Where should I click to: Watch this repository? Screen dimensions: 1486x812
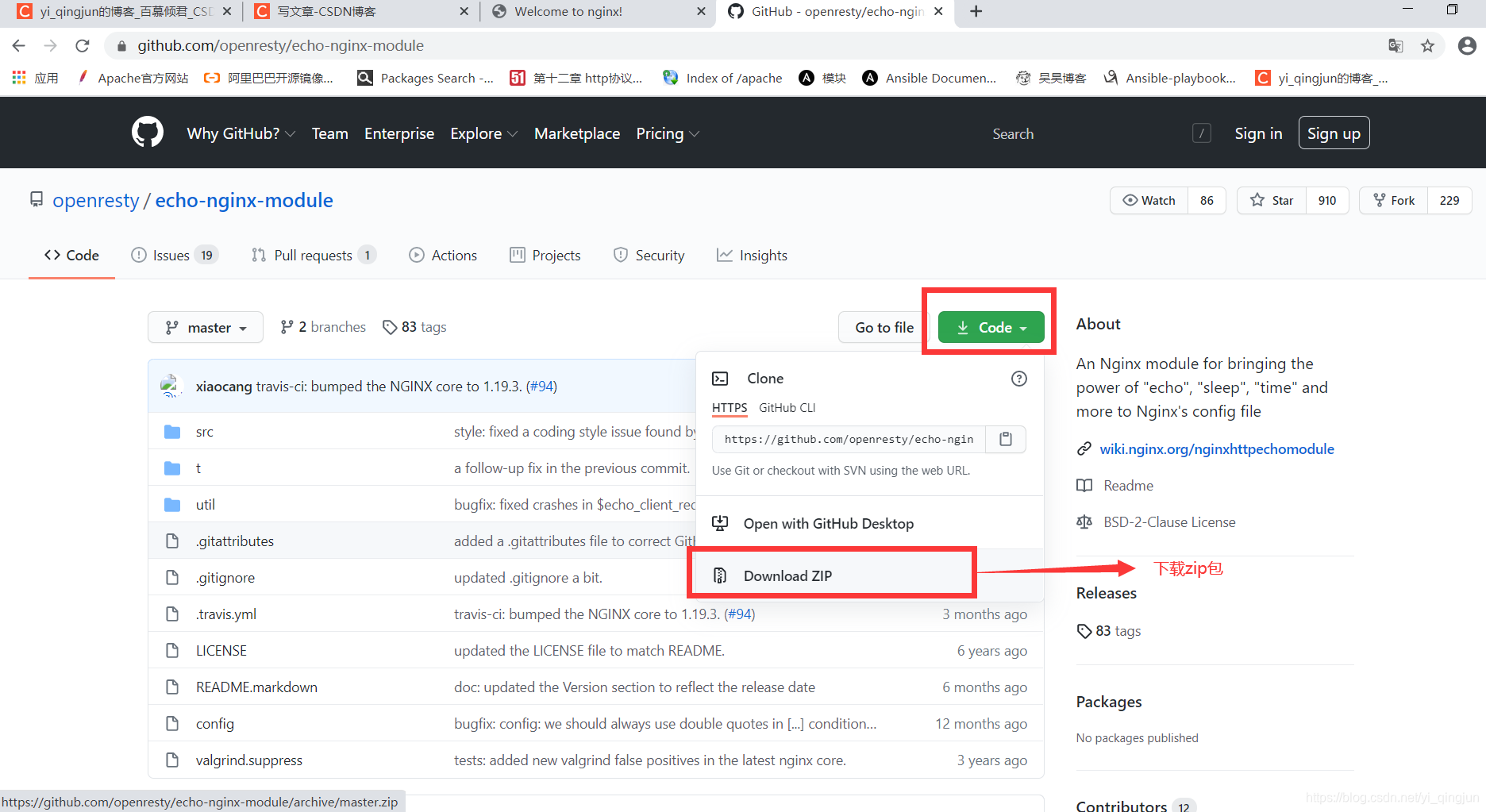(x=1149, y=200)
